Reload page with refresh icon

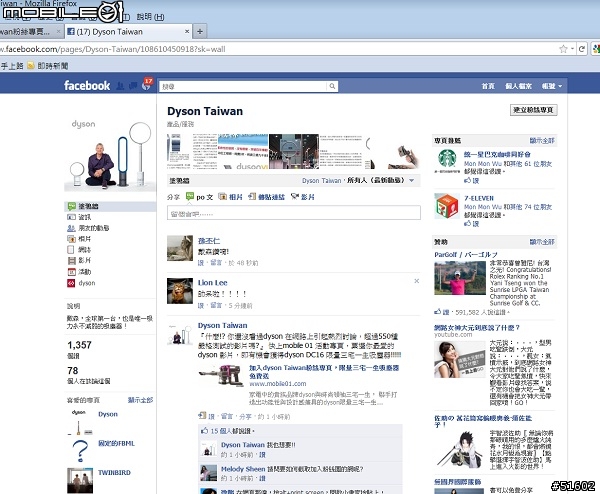582,49
